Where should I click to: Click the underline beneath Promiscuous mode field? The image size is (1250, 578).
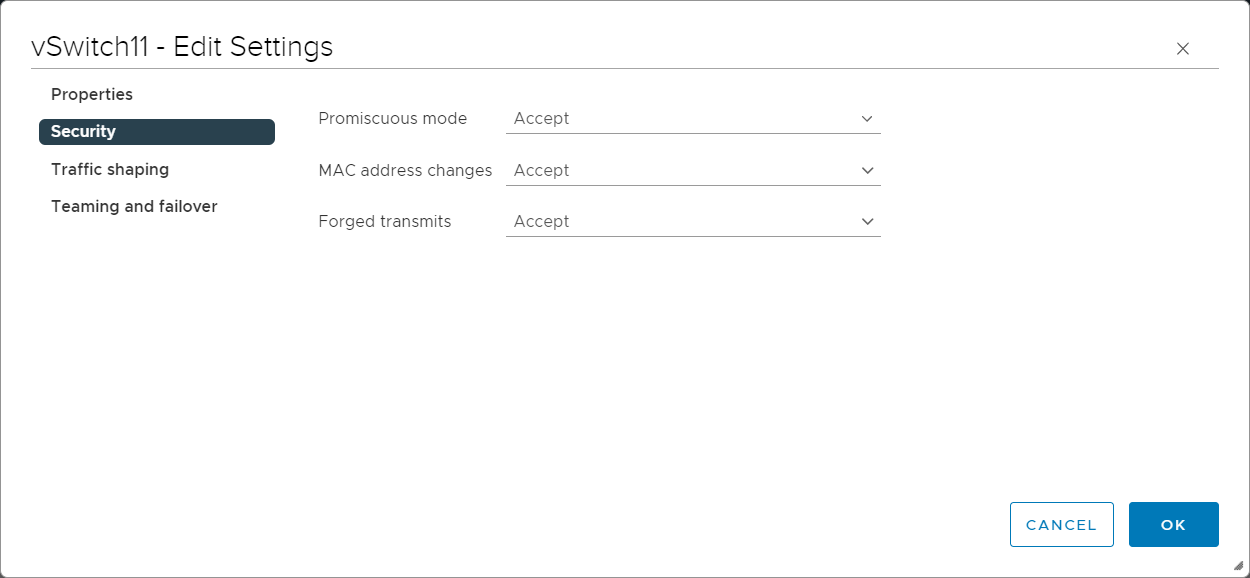coord(693,133)
